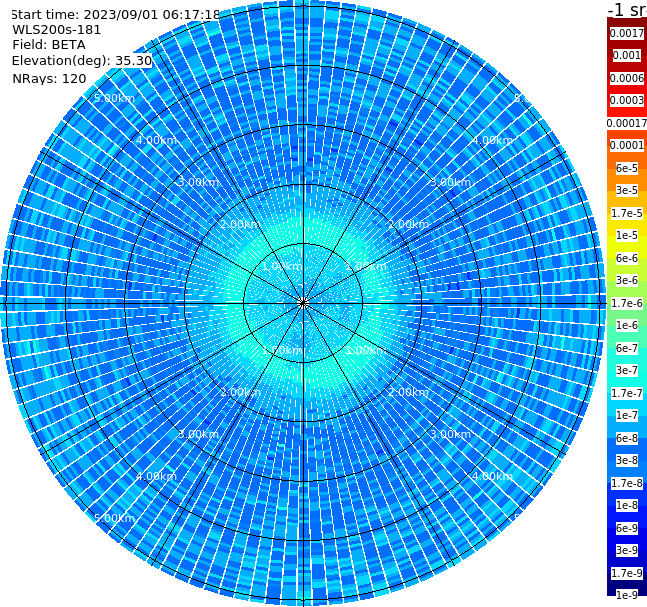Click the 1e-5 colorbar label
Viewport: 647px width, 607px height.
coord(627,235)
